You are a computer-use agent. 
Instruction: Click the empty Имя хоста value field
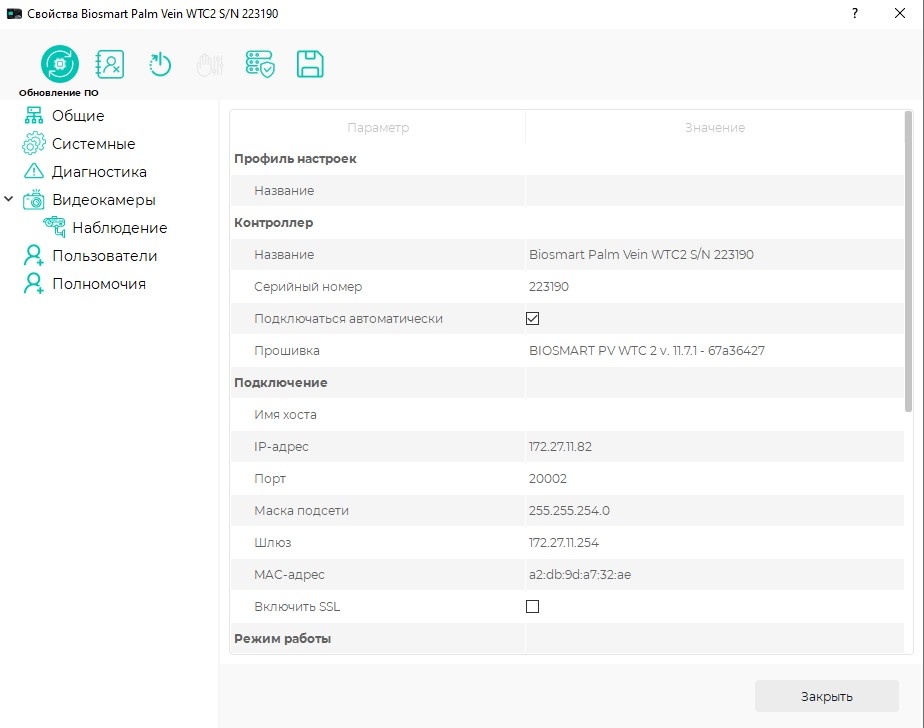pos(714,414)
